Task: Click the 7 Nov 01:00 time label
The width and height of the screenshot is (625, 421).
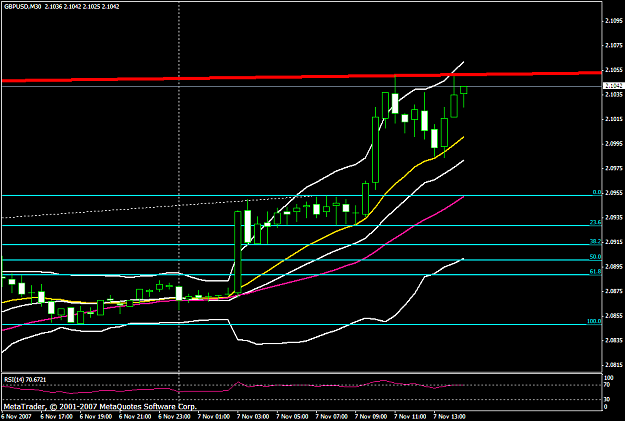Action: click(214, 416)
